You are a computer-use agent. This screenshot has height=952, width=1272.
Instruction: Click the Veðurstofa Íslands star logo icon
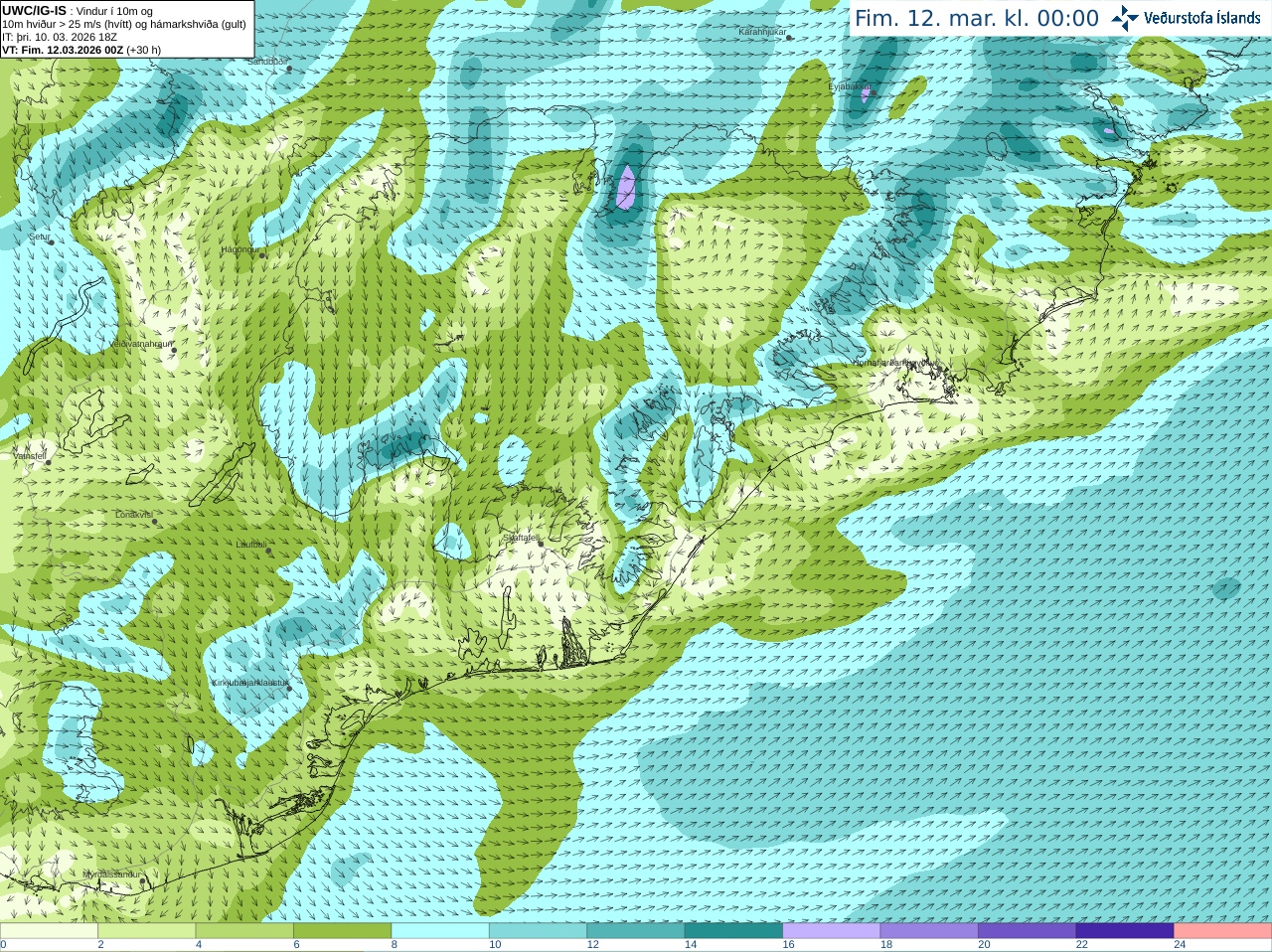click(x=1125, y=18)
